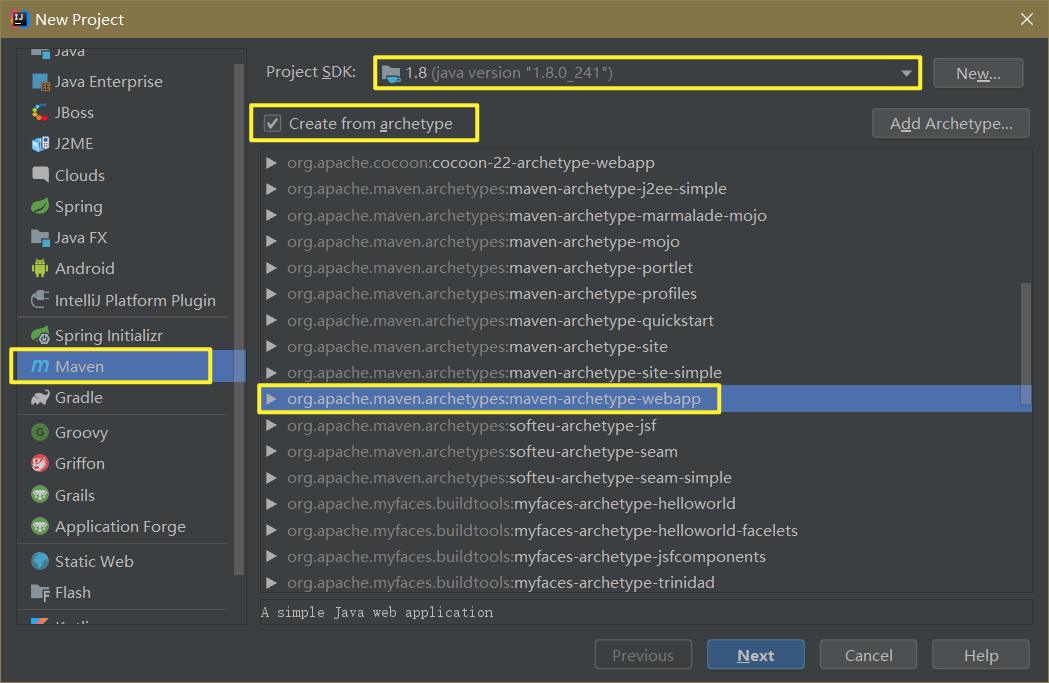
Task: Click the Gradle elephant icon
Action: (x=40, y=397)
